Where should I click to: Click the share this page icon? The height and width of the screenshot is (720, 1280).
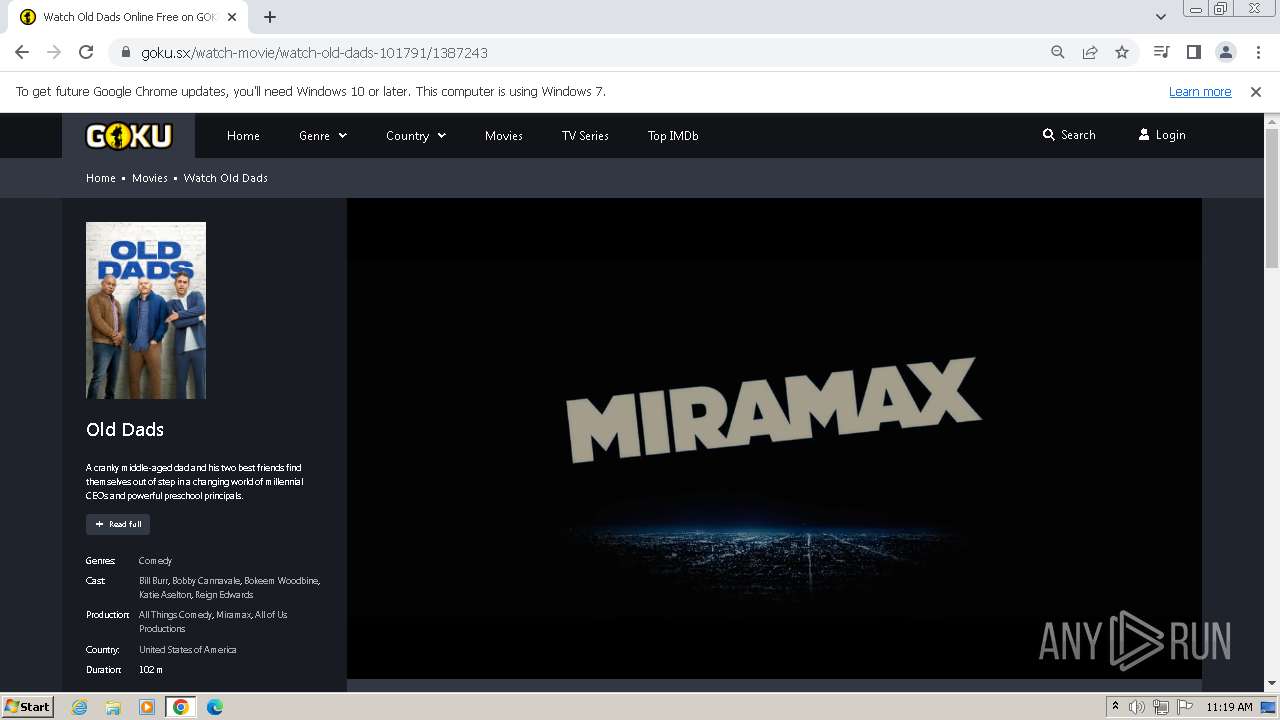point(1090,52)
